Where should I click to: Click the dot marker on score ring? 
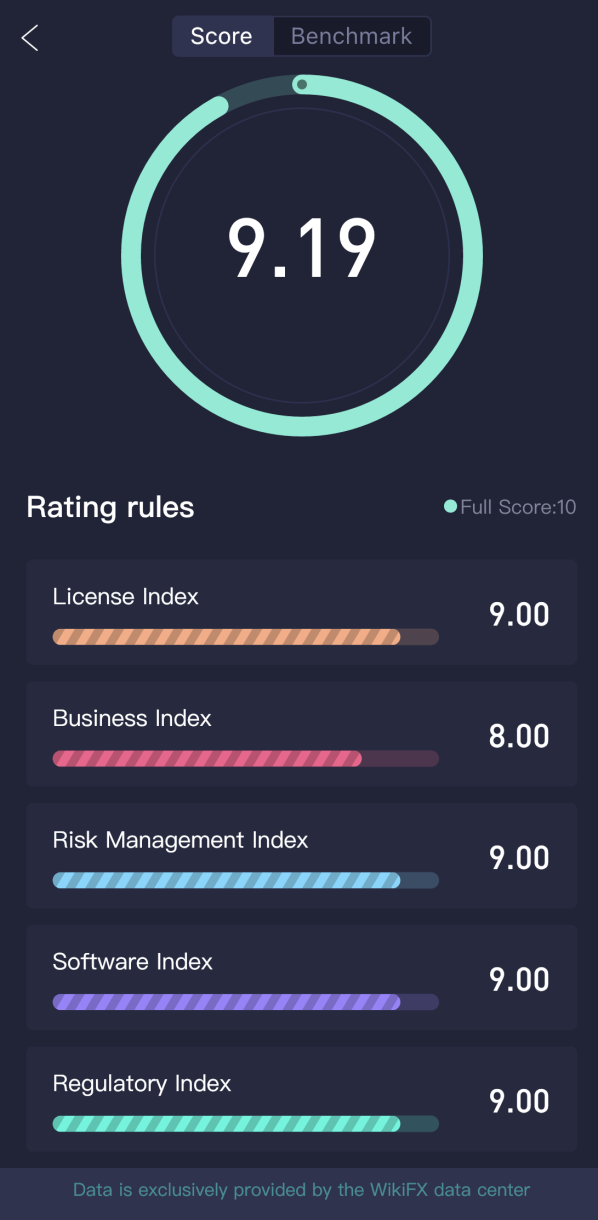tap(301, 85)
